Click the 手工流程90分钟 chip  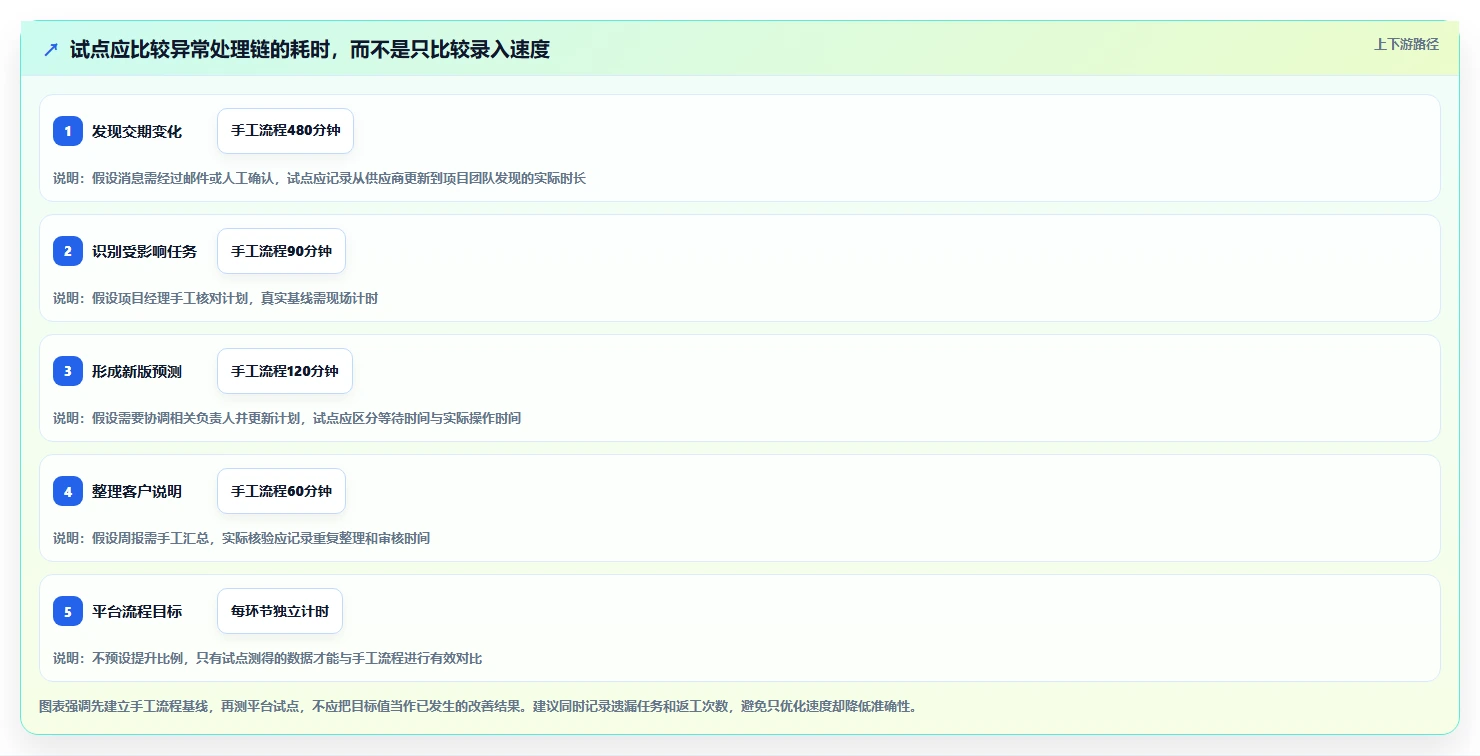(281, 251)
